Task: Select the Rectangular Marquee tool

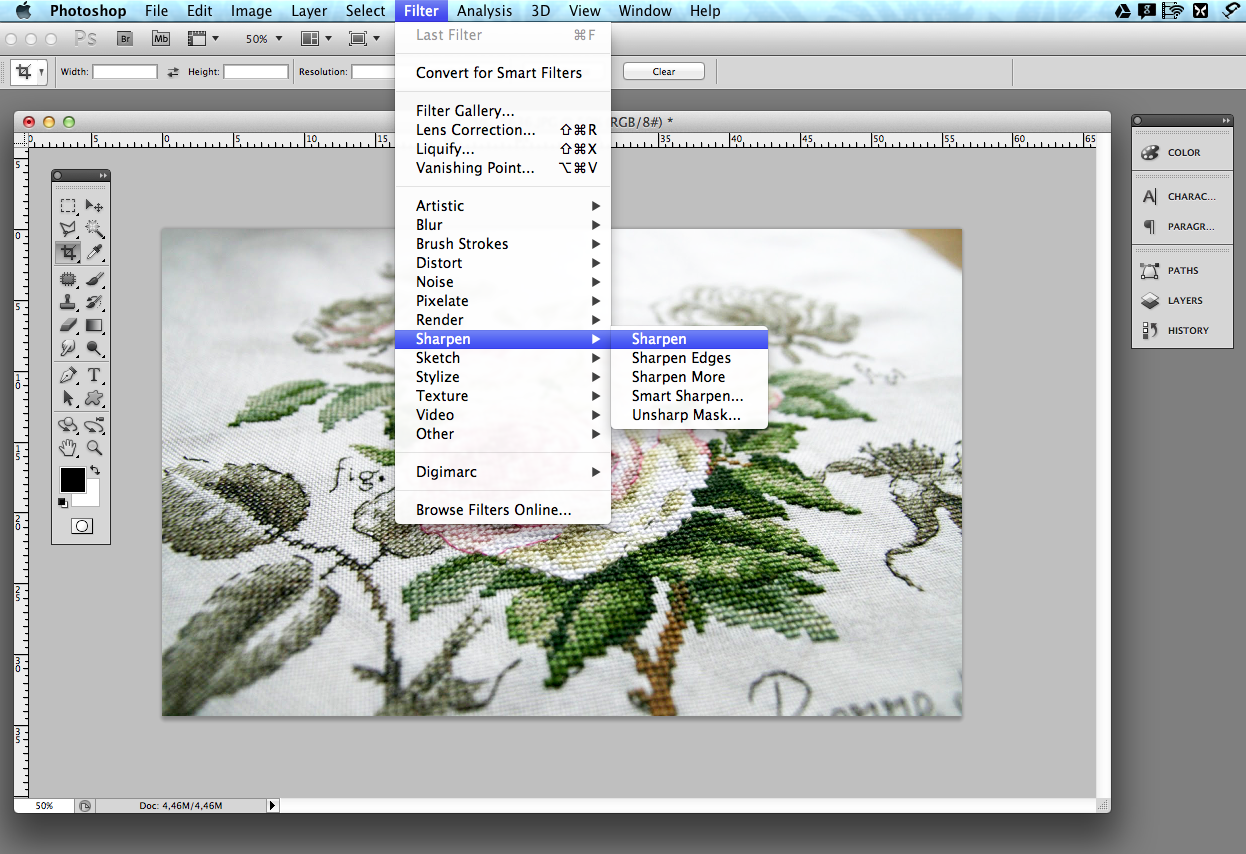Action: pyautogui.click(x=68, y=206)
